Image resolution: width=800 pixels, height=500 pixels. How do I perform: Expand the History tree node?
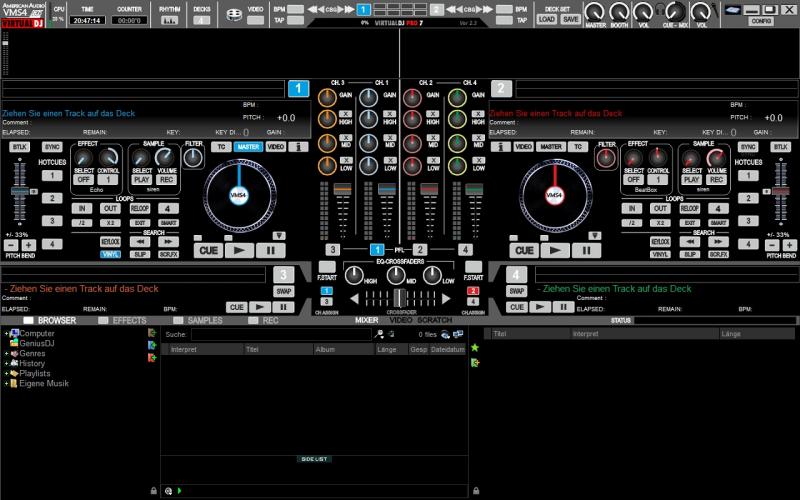6,364
